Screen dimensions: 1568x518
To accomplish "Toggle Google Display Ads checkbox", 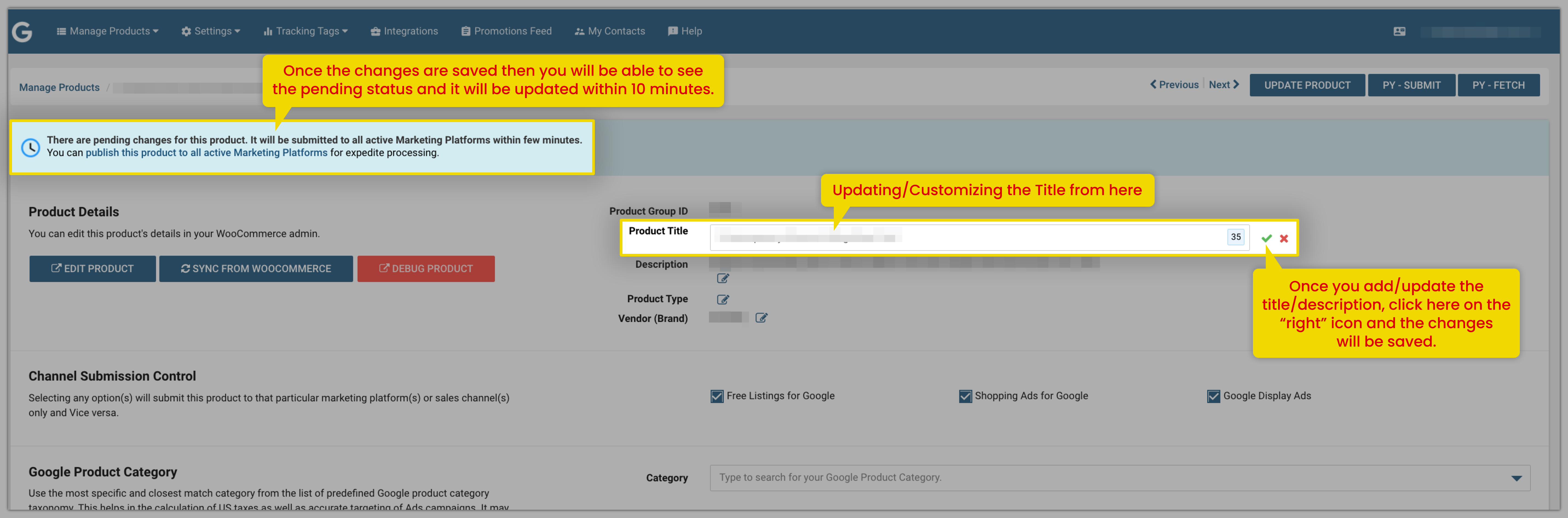I will point(1214,396).
